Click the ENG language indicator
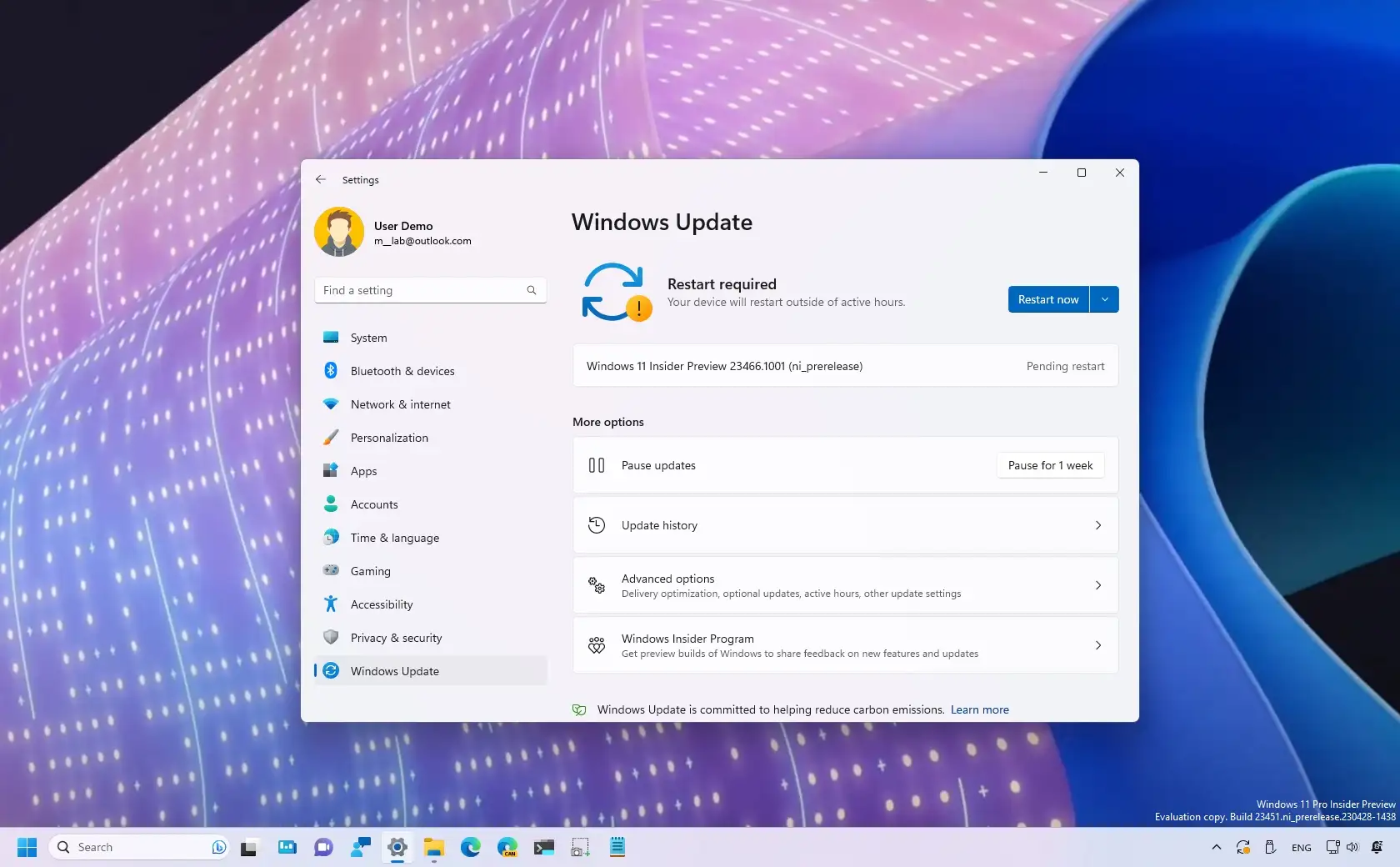 coord(1302,847)
